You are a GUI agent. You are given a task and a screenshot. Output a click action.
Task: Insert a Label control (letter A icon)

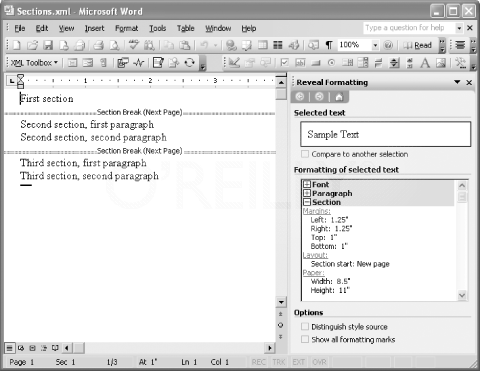pos(425,63)
